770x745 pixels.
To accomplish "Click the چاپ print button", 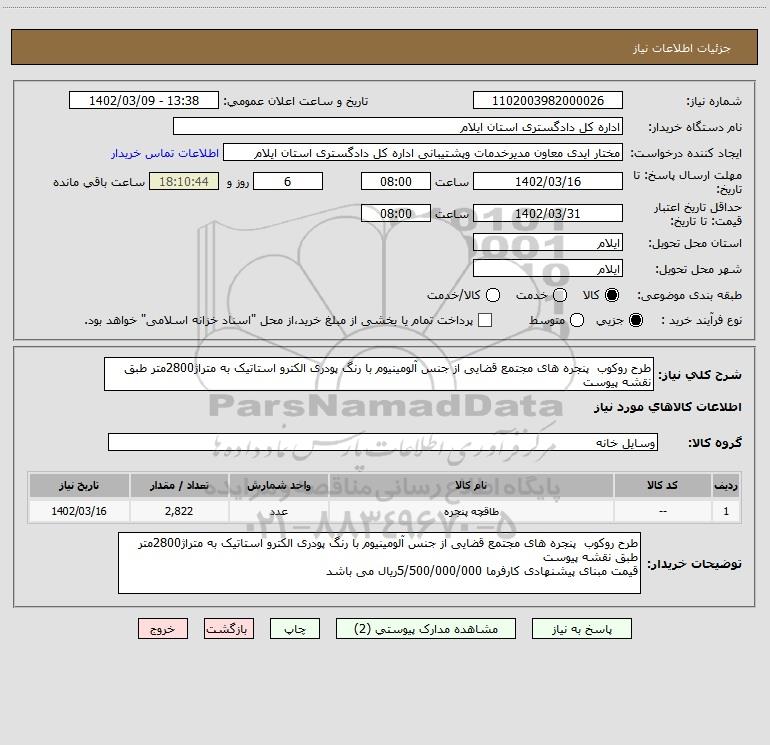I will point(295,629).
